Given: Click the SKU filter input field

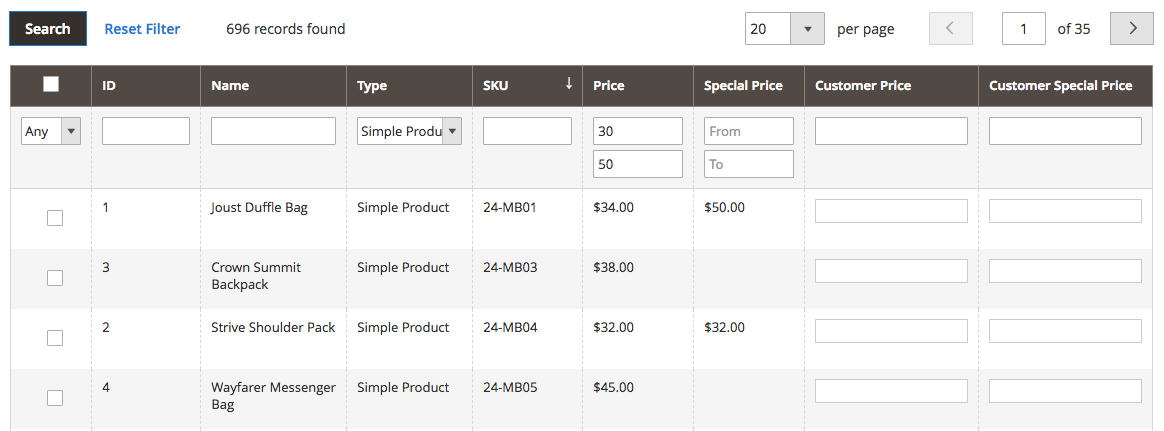Looking at the screenshot, I should tap(527, 131).
